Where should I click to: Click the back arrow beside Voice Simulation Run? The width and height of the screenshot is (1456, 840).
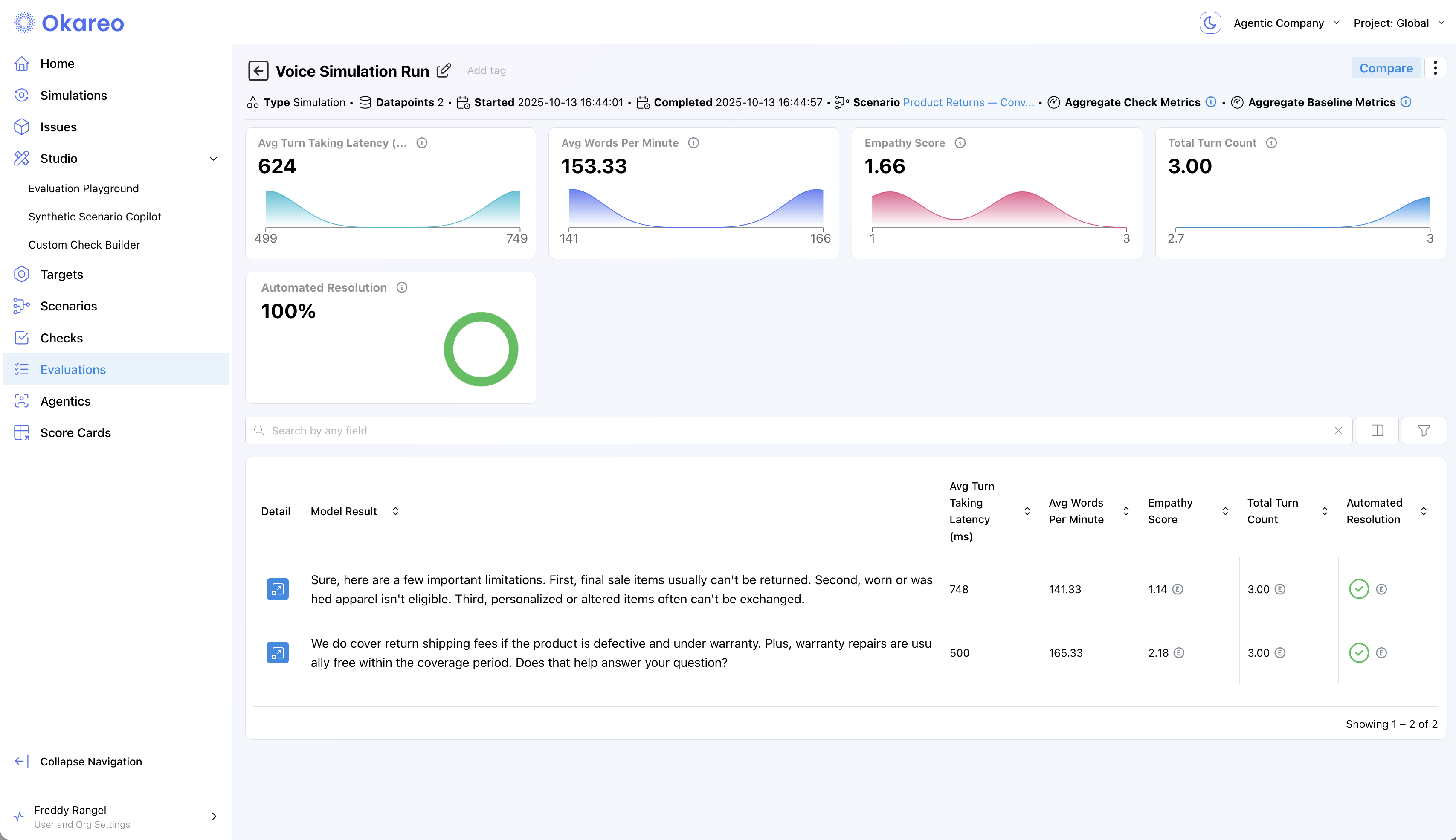258,71
